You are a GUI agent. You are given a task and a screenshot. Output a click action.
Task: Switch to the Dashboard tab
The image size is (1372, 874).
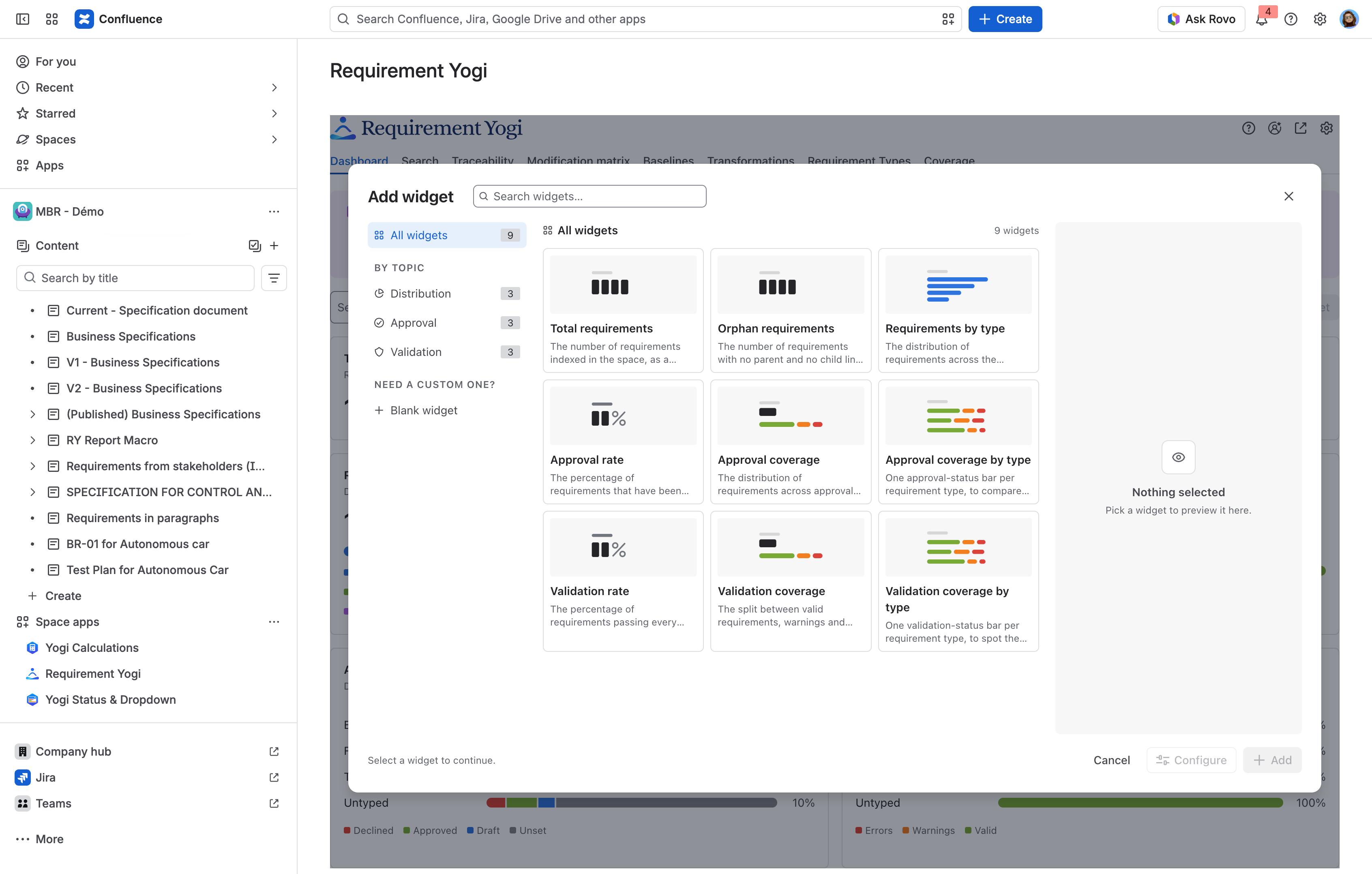coord(359,161)
